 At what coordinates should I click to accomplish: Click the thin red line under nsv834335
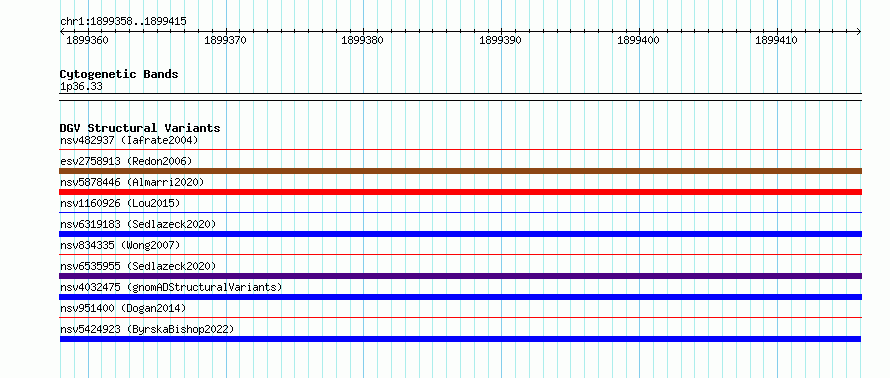(x=460, y=255)
